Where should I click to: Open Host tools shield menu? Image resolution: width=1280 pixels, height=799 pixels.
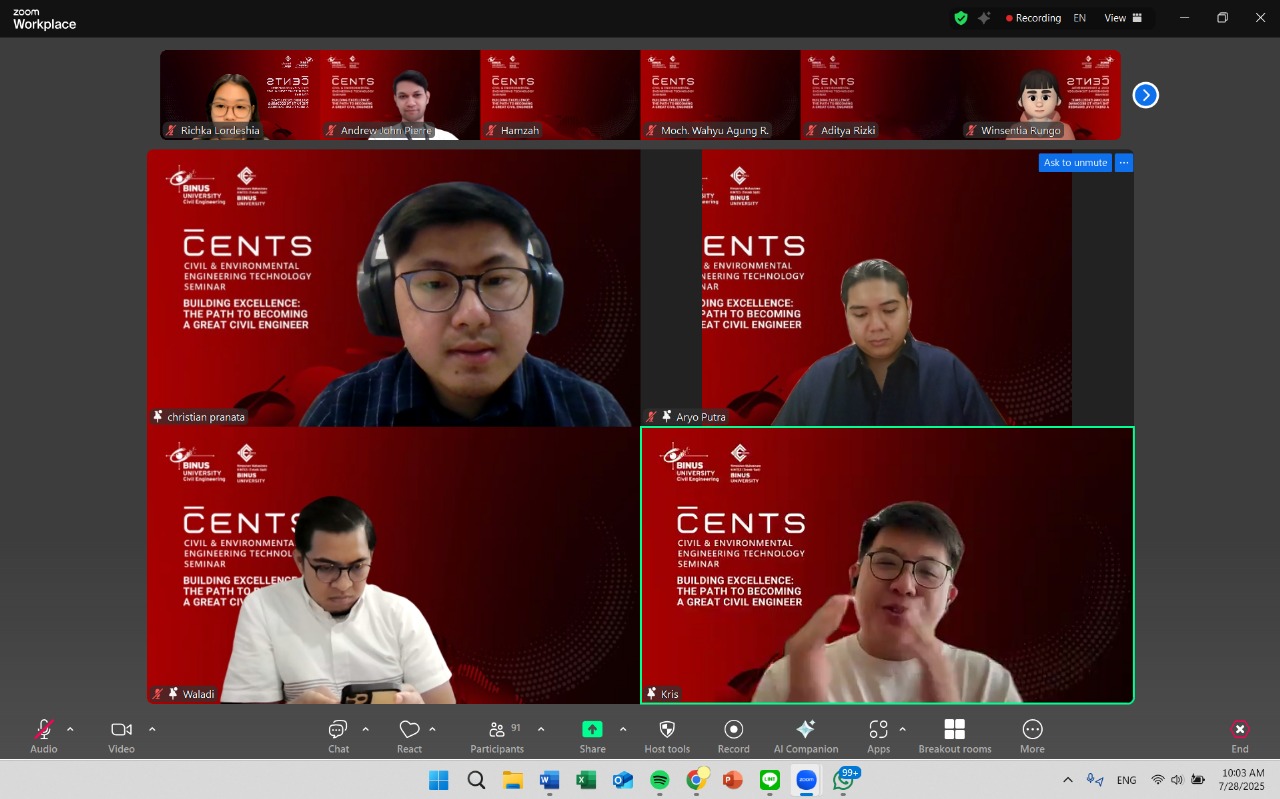coord(667,735)
